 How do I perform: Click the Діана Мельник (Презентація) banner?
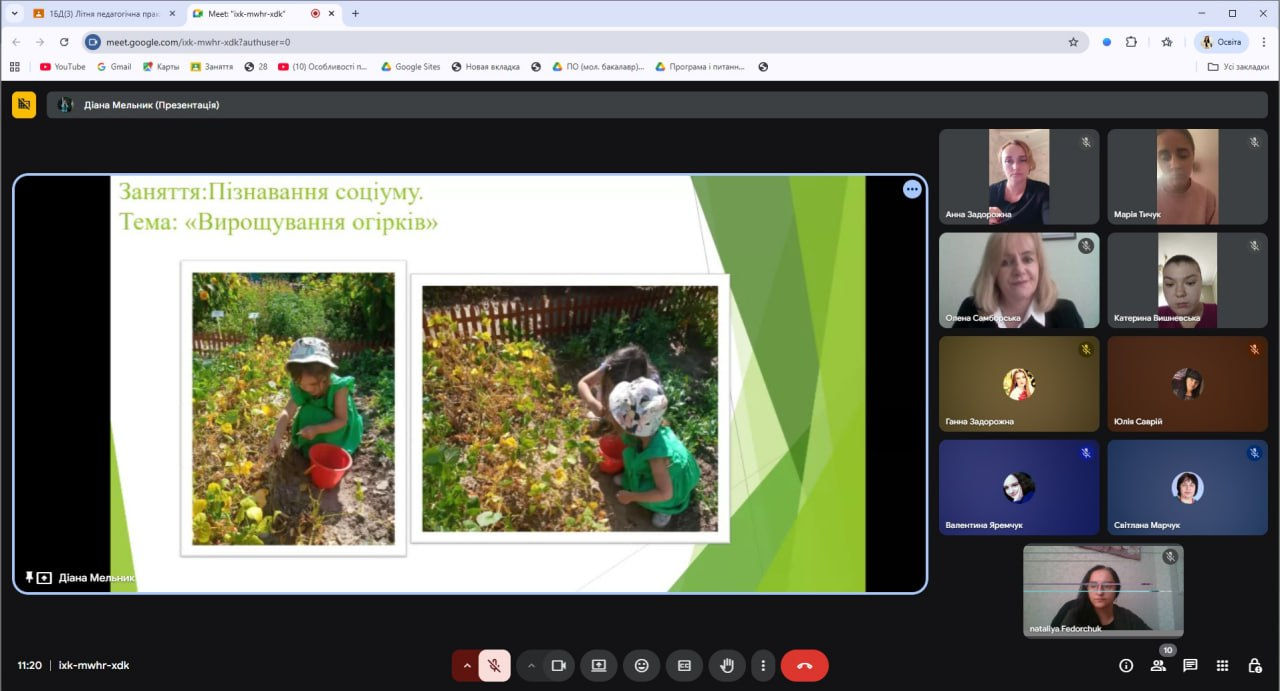(x=657, y=104)
